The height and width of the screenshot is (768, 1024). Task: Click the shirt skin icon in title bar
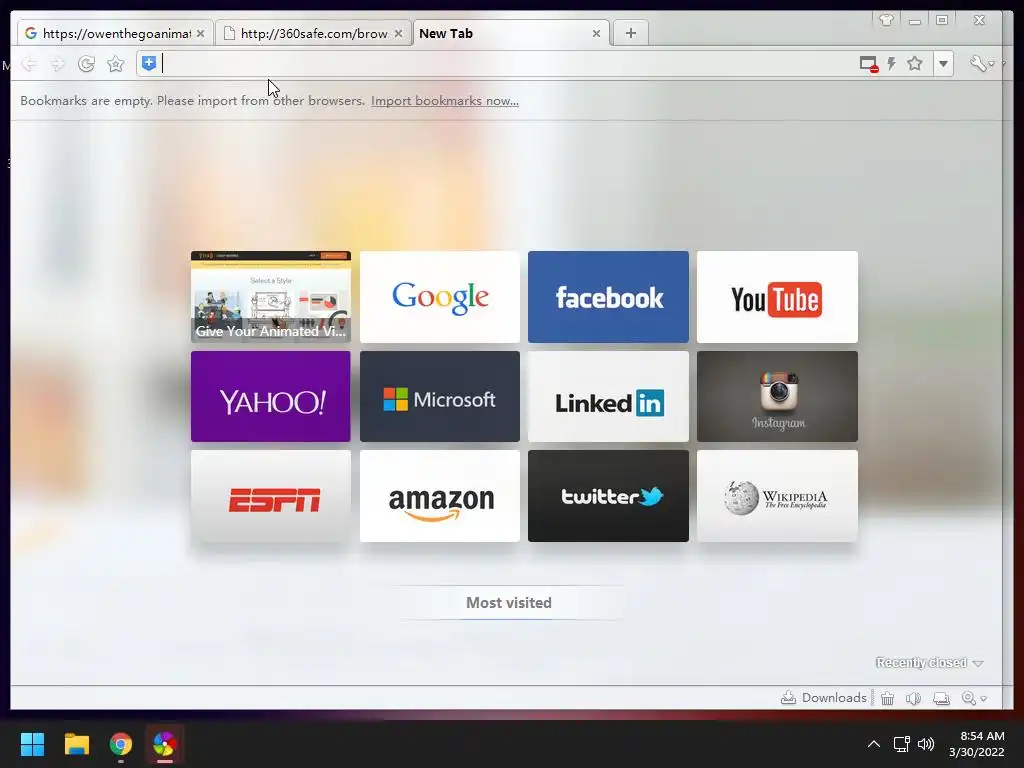point(886,20)
